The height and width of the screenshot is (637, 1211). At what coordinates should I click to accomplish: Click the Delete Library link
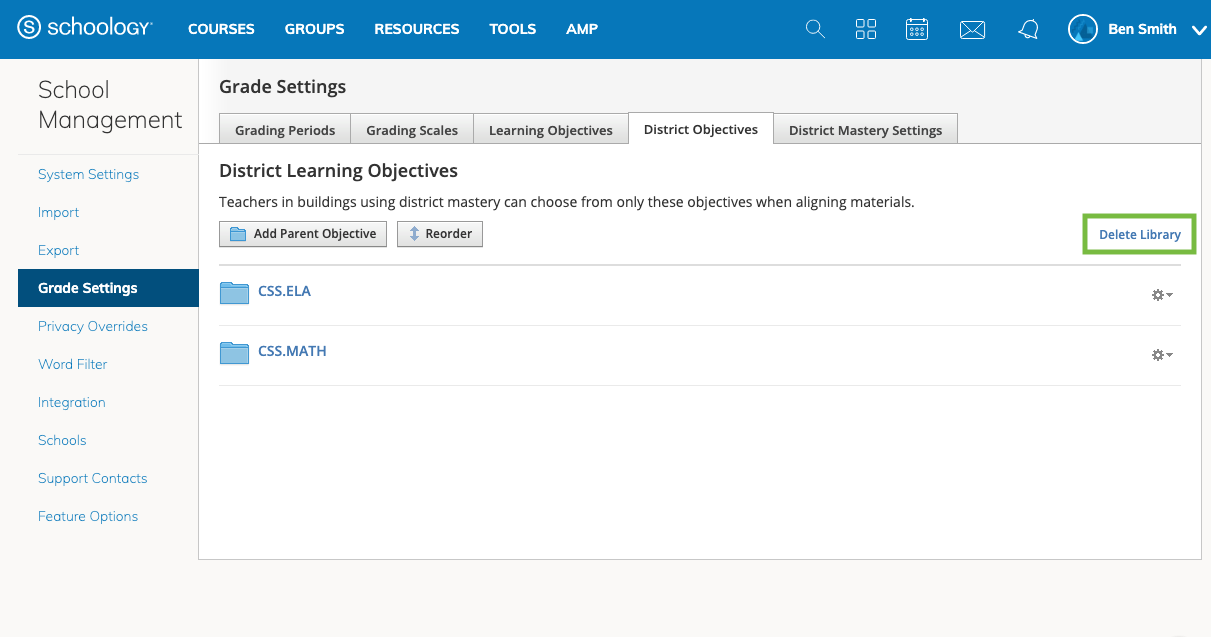point(1139,235)
